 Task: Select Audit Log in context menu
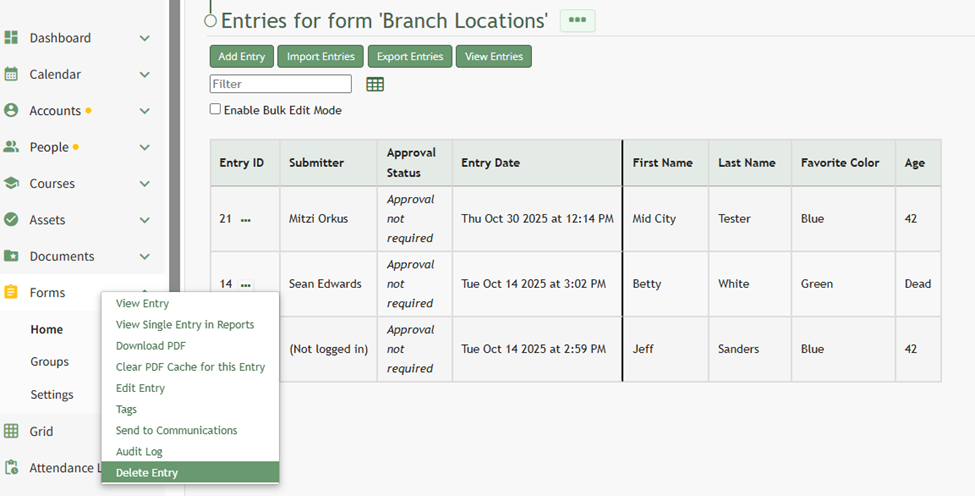(x=139, y=452)
